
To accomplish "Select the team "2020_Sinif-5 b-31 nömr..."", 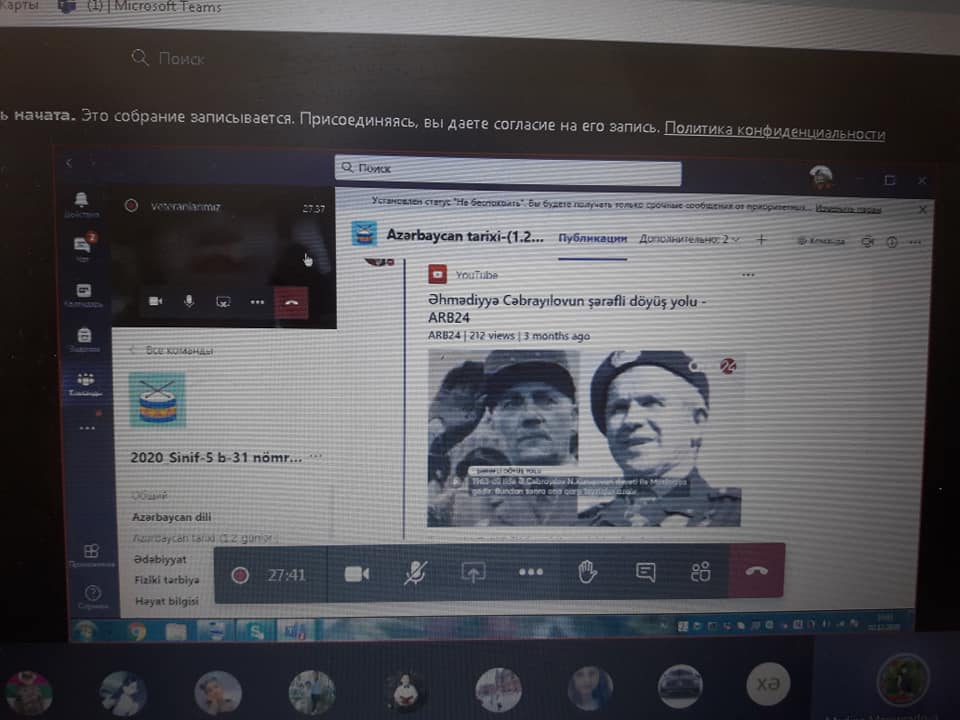I will point(216,457).
